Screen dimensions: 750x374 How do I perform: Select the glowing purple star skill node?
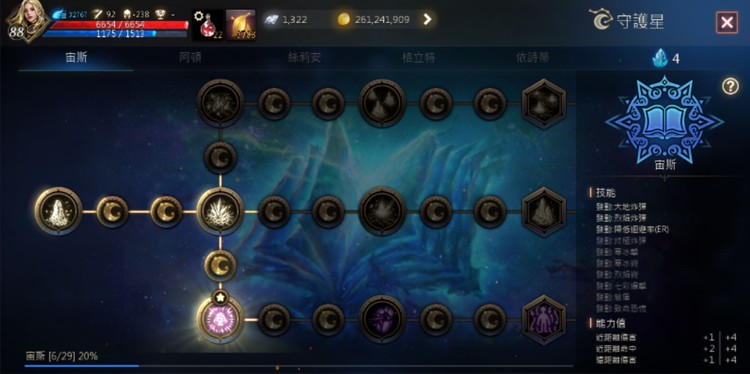(221, 319)
